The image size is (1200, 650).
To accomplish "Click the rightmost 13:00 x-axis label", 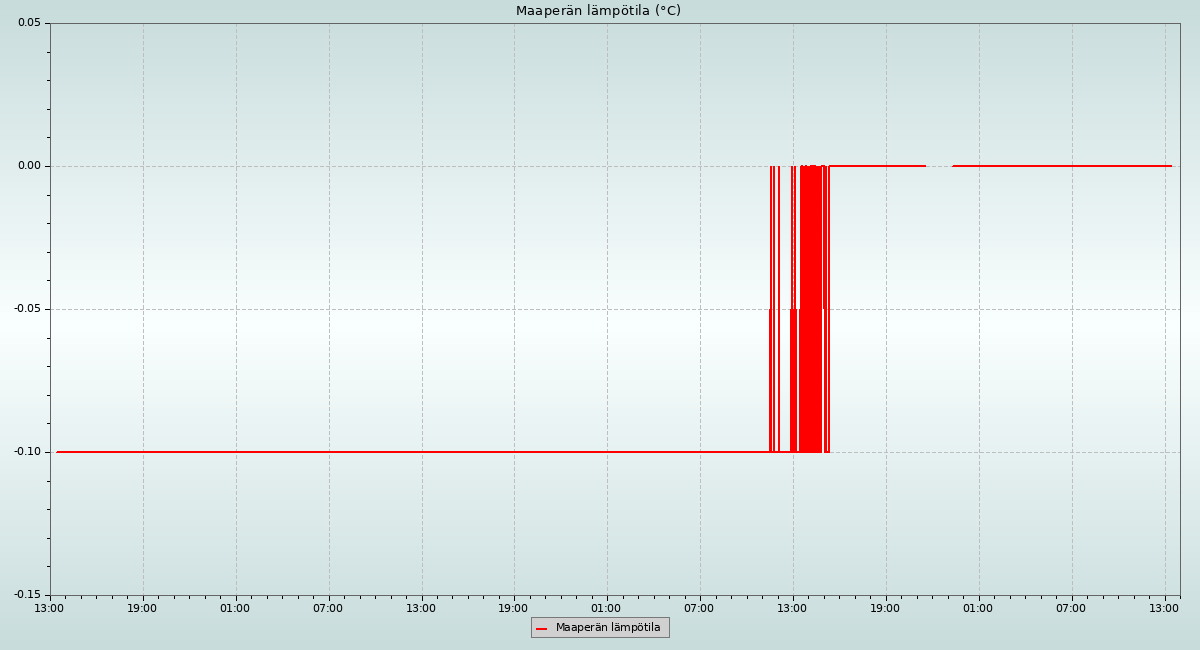I will [x=1164, y=608].
